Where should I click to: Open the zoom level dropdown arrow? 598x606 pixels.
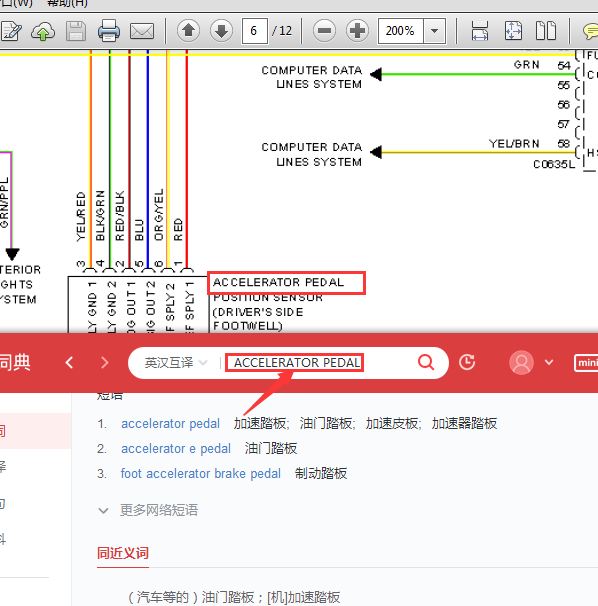coord(434,31)
